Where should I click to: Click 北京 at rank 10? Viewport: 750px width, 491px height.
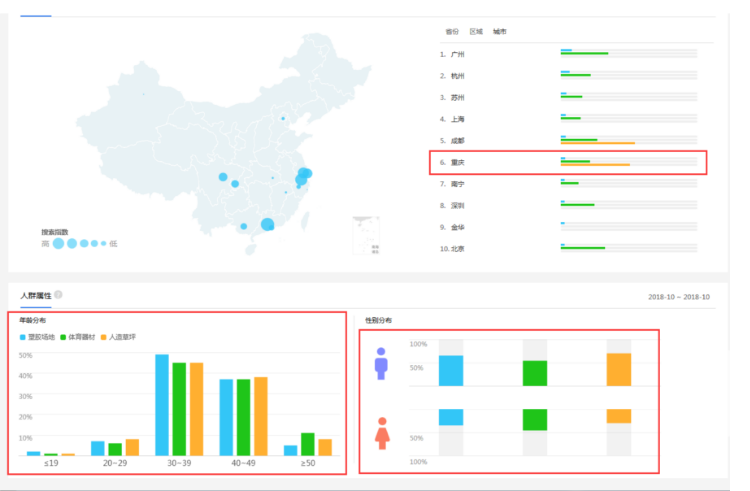point(456,248)
